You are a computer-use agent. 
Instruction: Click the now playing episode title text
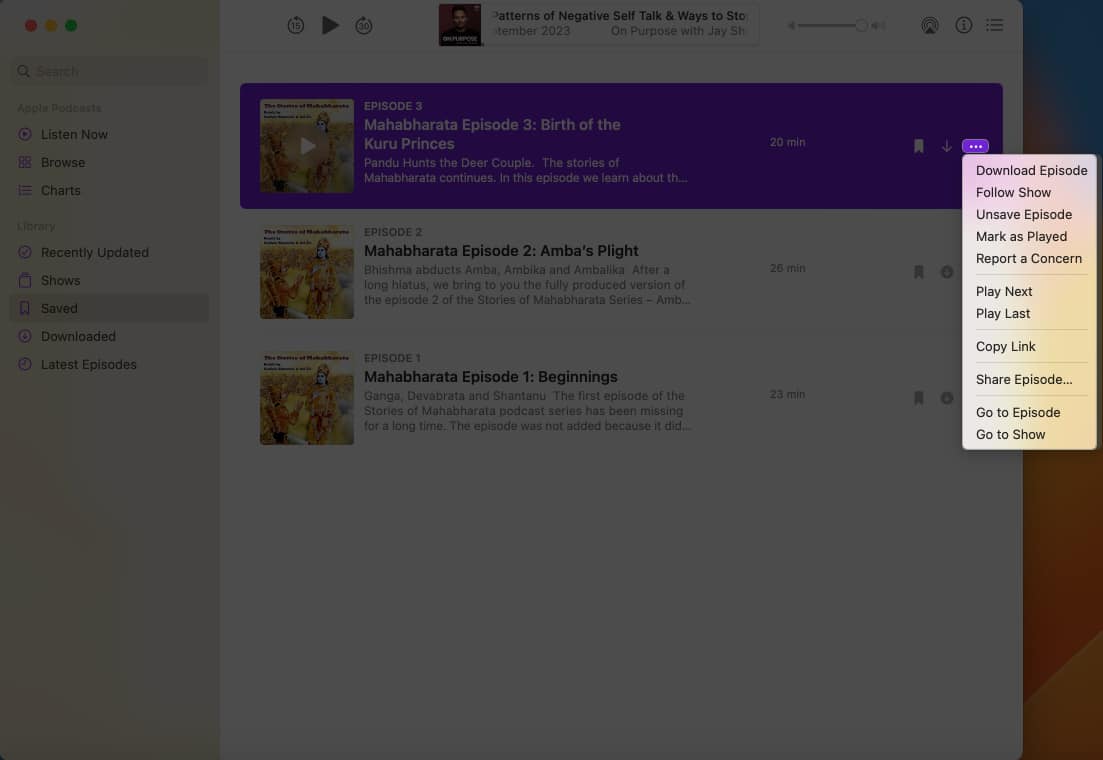pos(619,15)
